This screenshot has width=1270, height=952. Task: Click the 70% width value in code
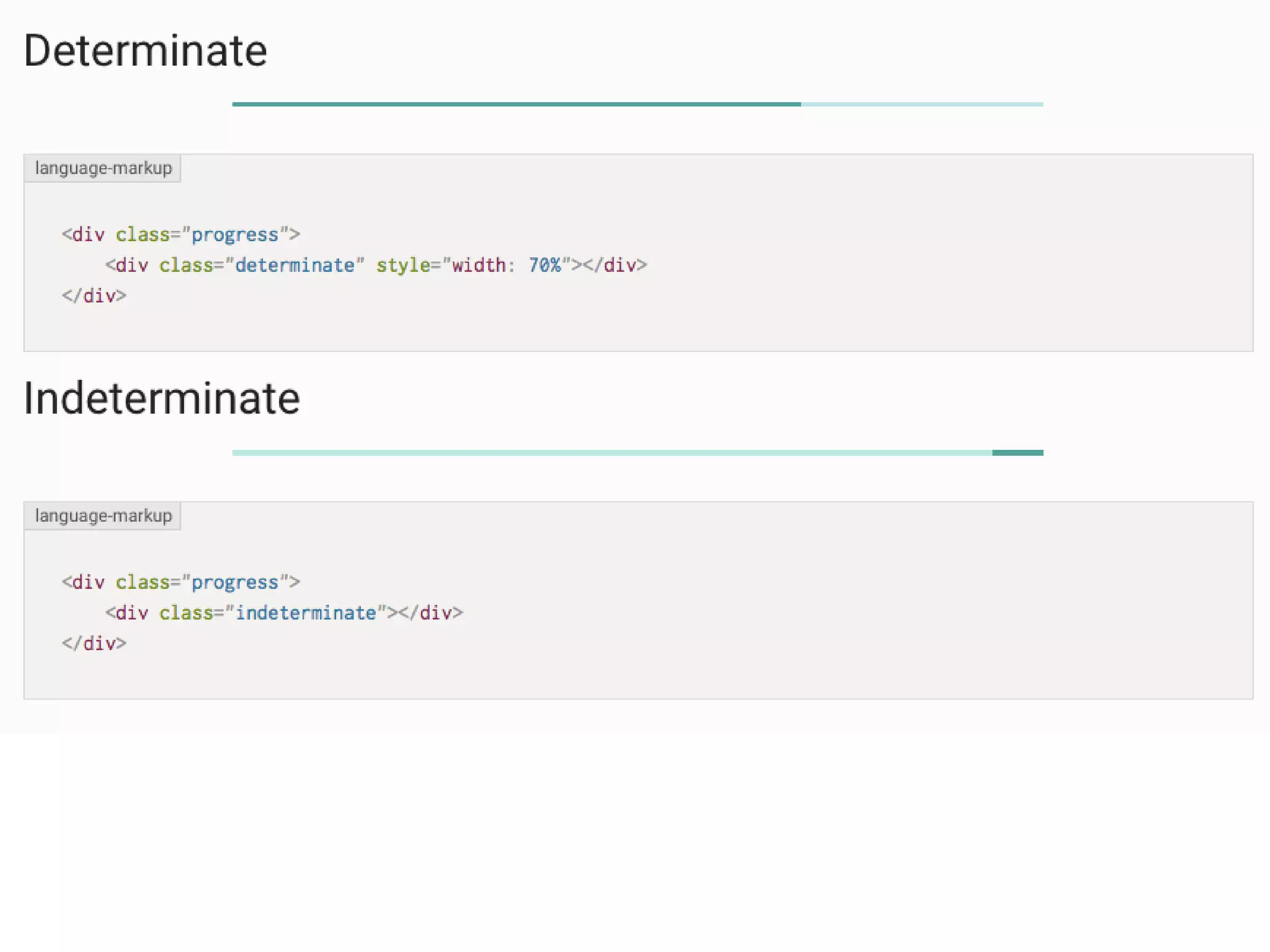coord(544,266)
